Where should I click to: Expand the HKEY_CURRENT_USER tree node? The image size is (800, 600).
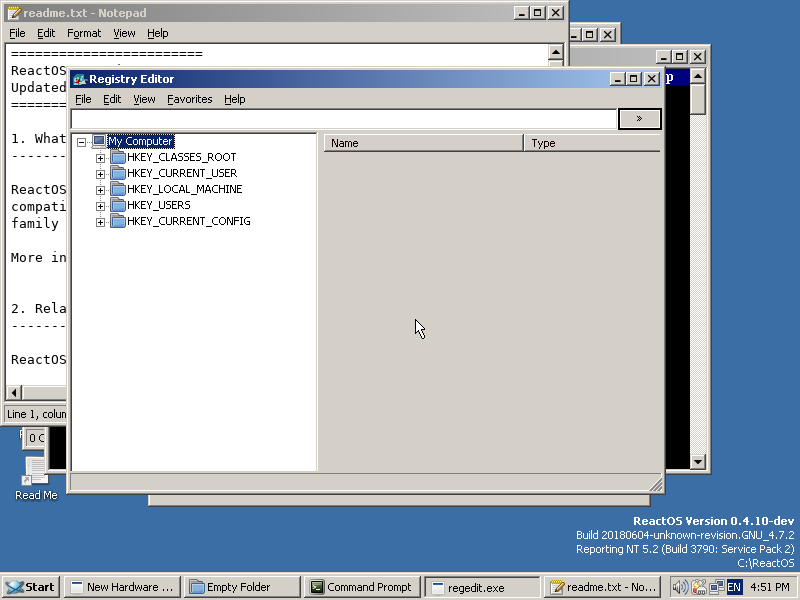[101, 173]
